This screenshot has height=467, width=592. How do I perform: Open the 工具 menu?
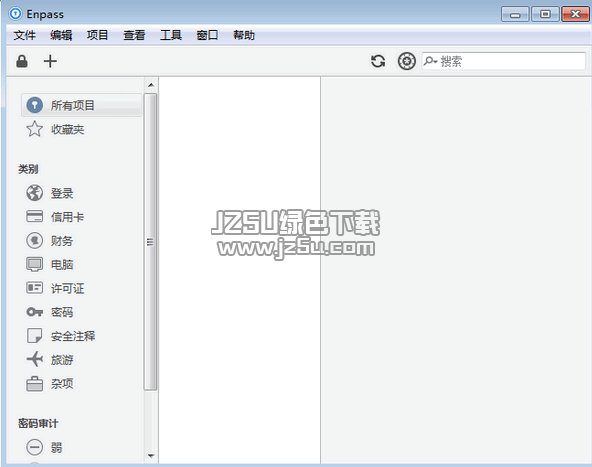(x=171, y=35)
